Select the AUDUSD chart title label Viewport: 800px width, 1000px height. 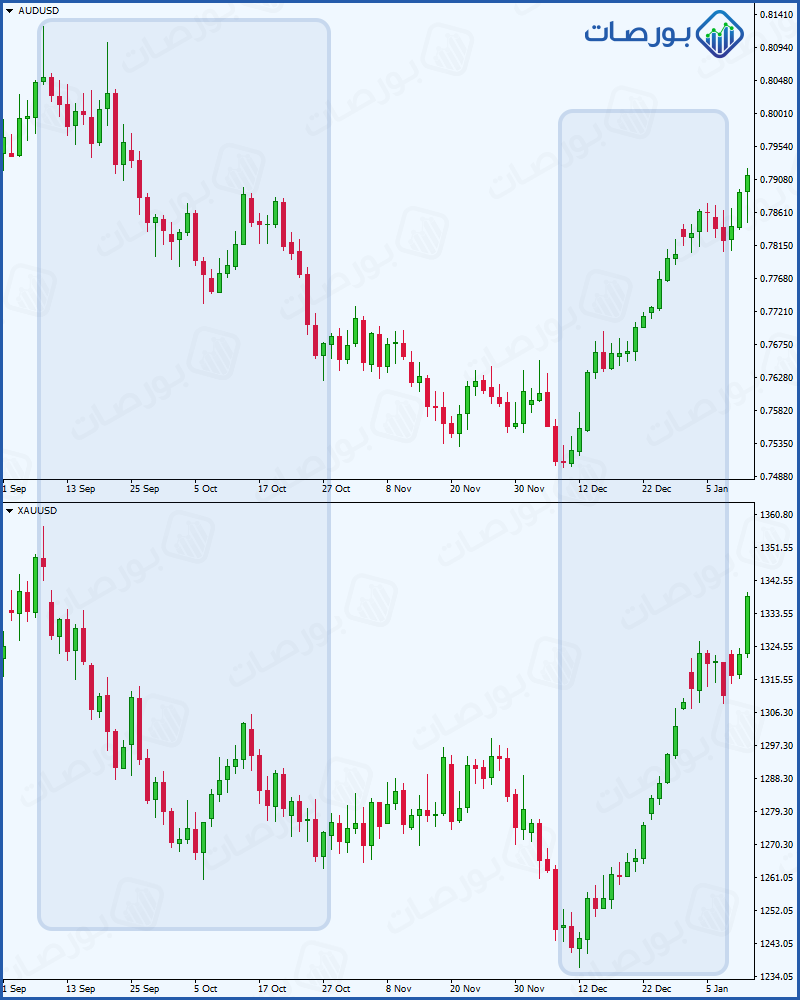38,11
